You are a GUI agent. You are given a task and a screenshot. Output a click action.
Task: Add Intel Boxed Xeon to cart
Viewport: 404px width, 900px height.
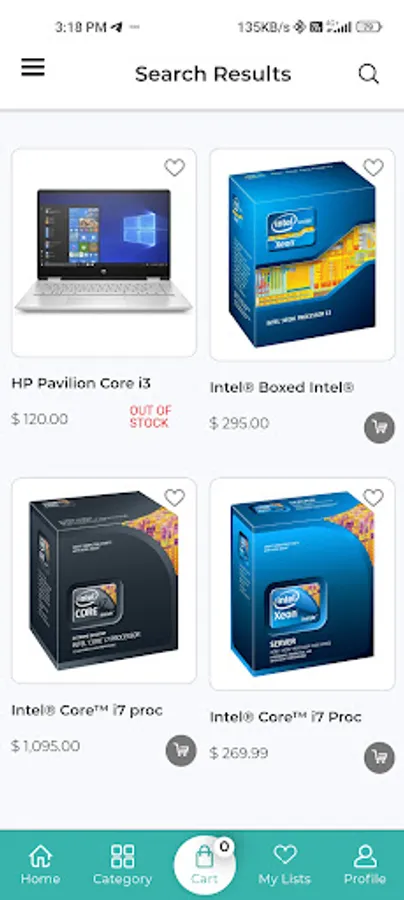pos(379,428)
